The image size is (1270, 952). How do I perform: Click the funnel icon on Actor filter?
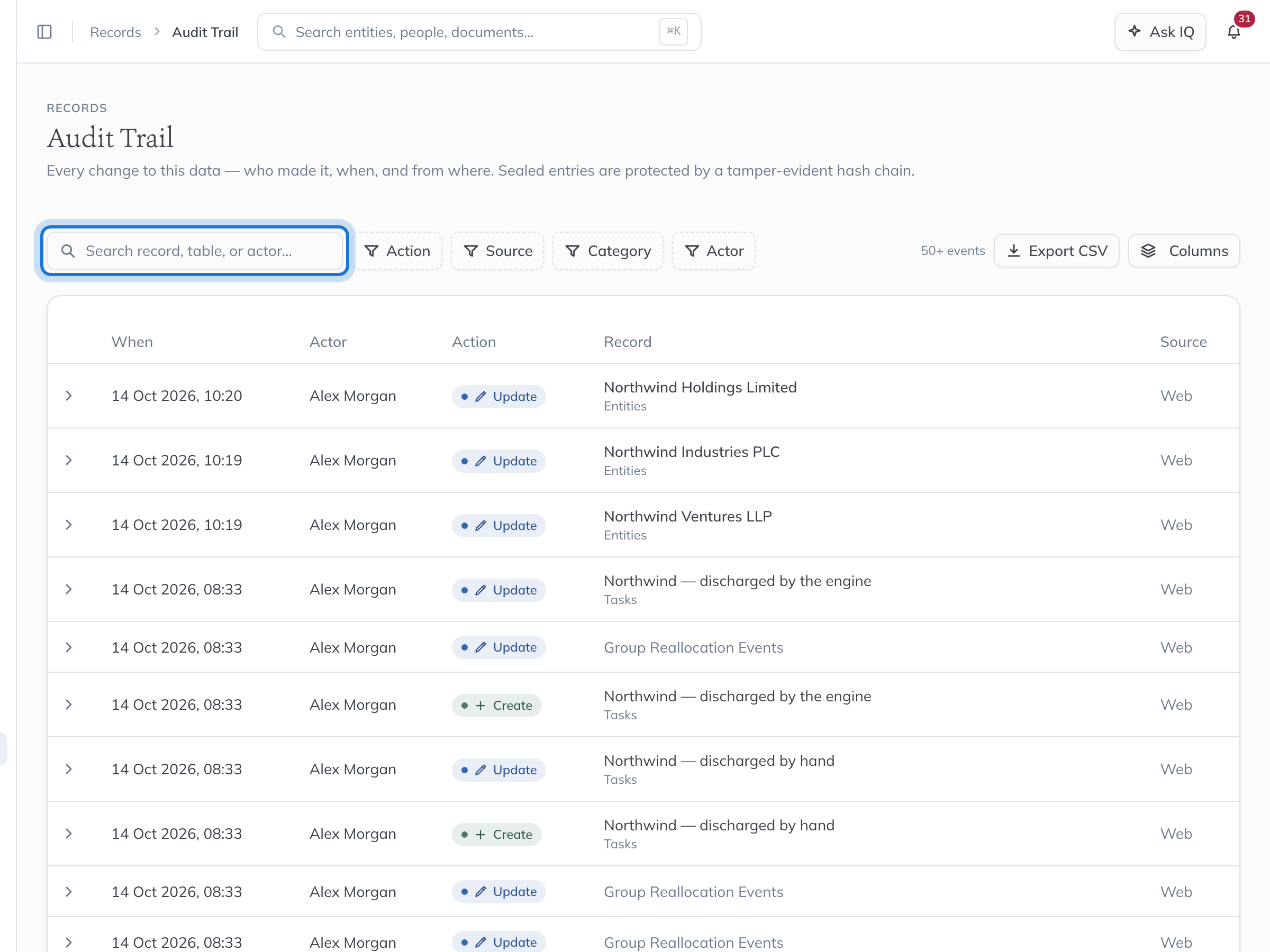[x=692, y=251]
